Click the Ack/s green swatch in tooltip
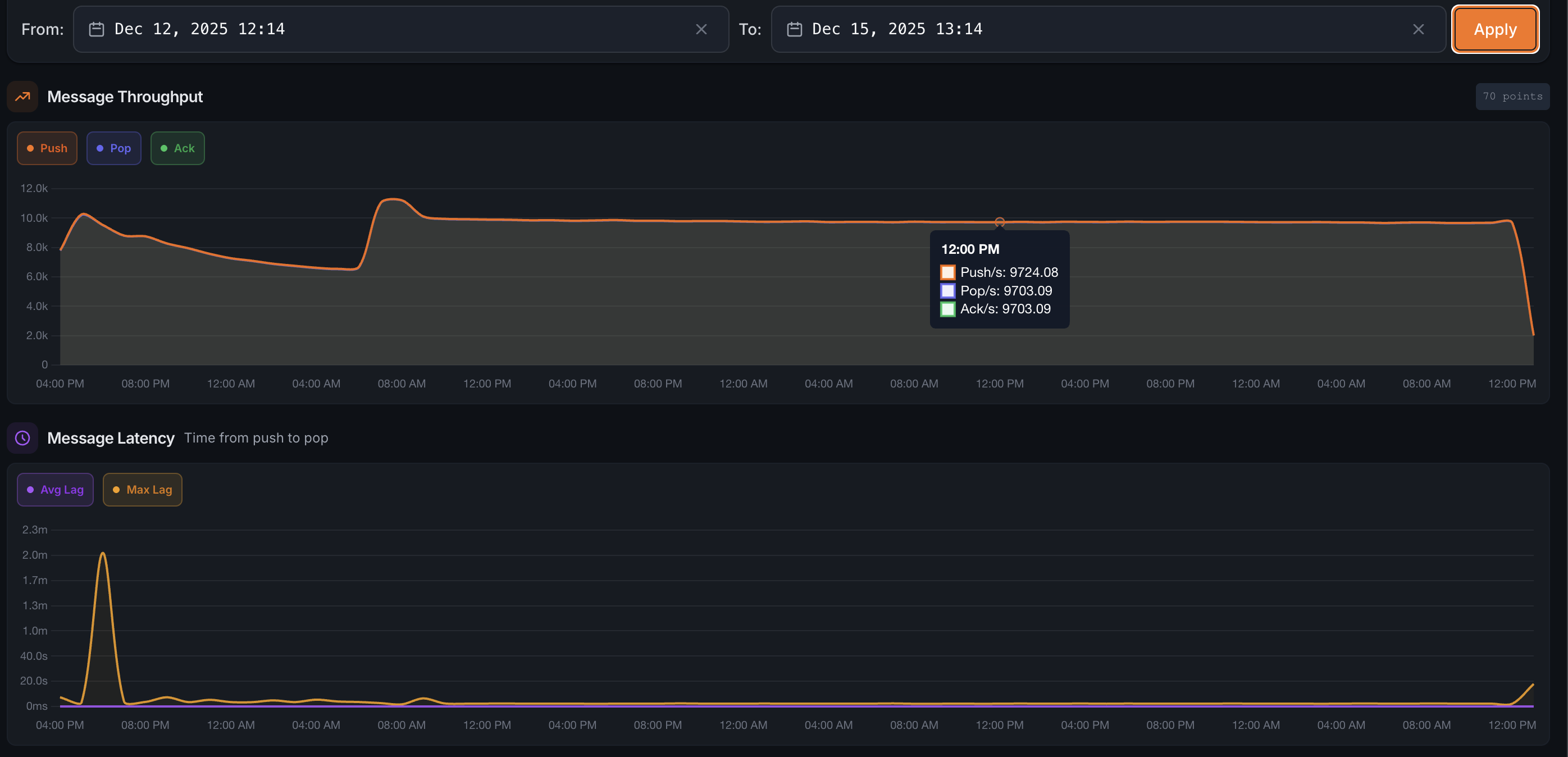 [948, 309]
